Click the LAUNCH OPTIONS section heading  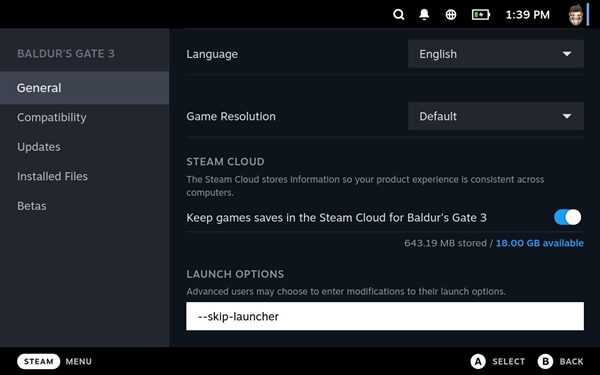pos(235,274)
